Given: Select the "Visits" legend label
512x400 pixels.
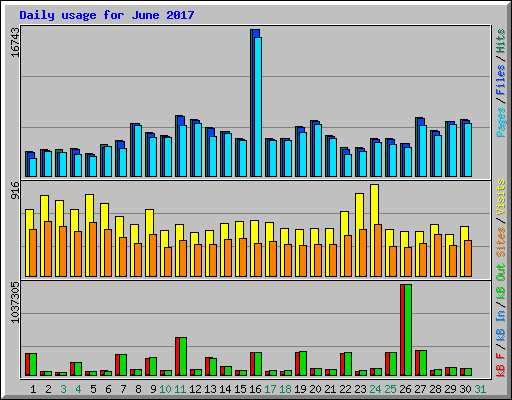Looking at the screenshot, I should [x=501, y=197].
